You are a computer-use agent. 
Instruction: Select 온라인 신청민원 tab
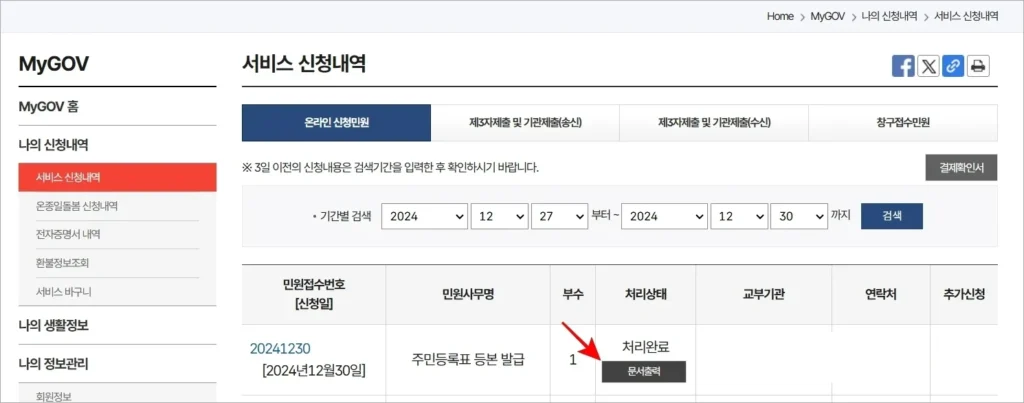(336, 123)
